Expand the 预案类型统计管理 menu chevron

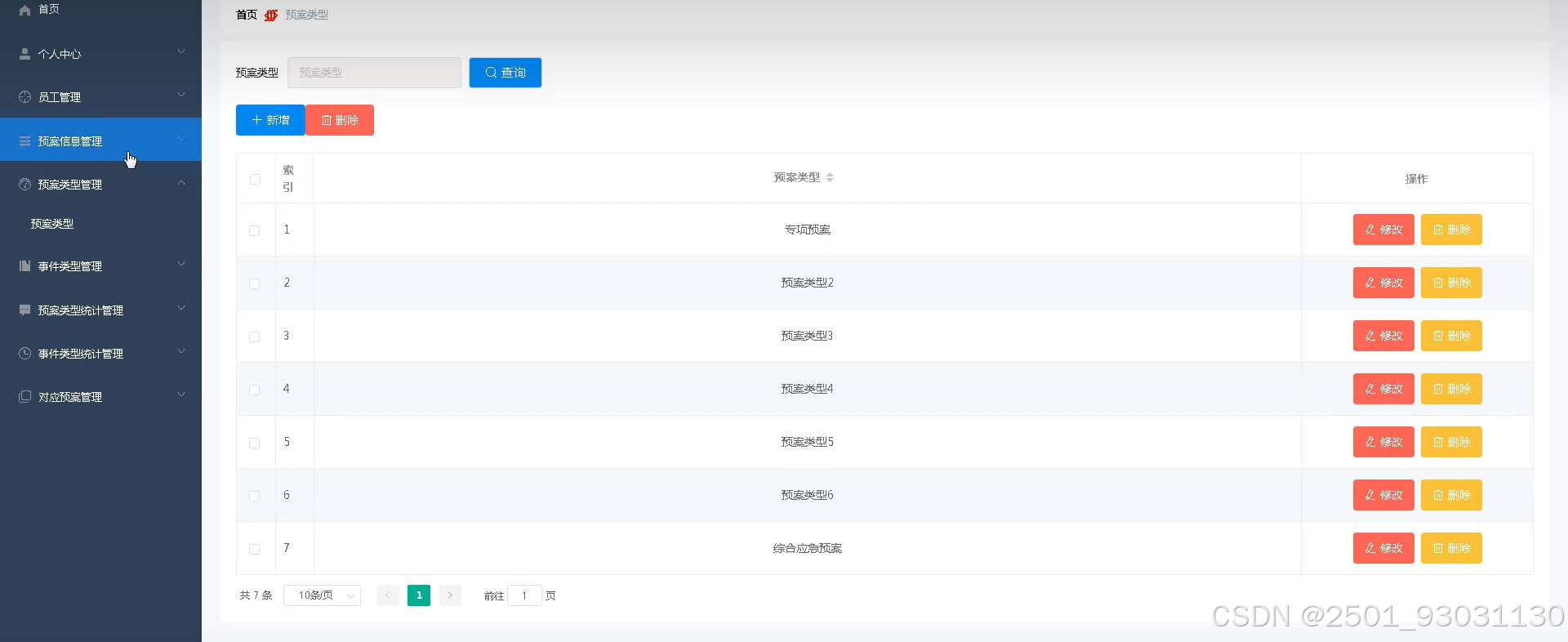[181, 308]
